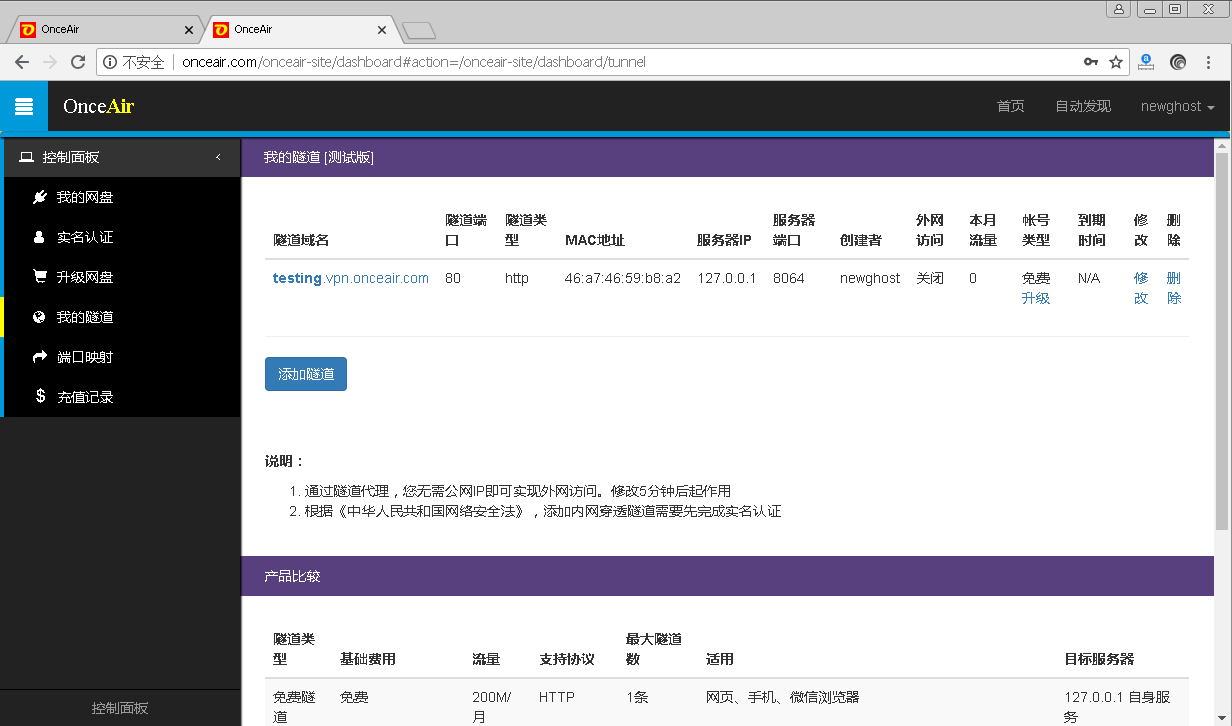Click the laptop icon beside 控制面板
This screenshot has height=726, width=1232.
pyautogui.click(x=26, y=157)
